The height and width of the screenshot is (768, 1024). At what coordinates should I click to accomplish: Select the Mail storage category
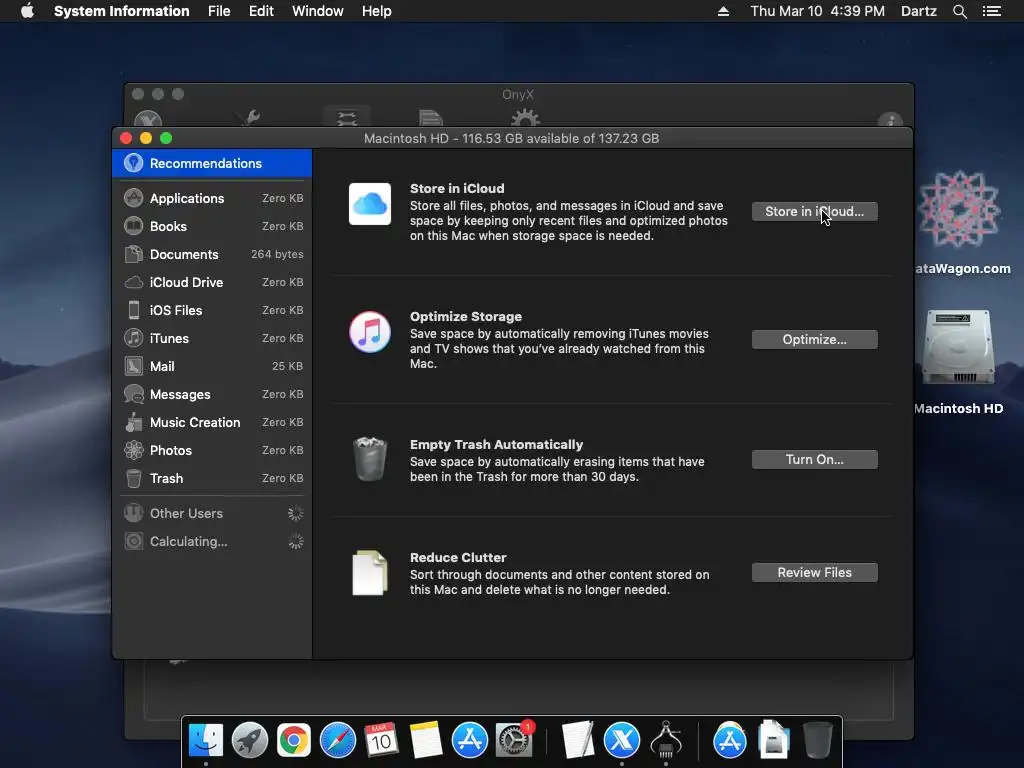[x=212, y=366]
